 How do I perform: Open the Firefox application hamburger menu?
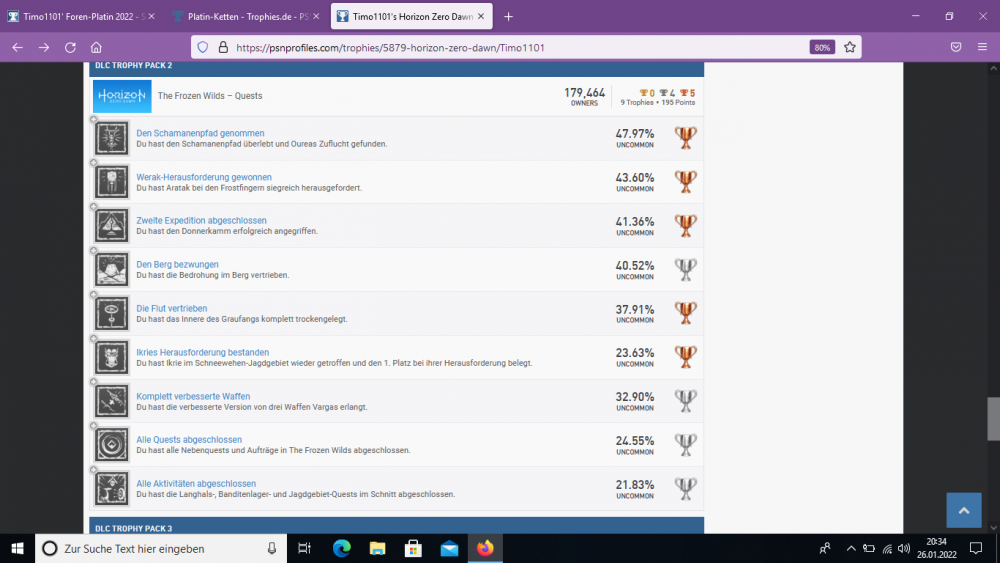[984, 47]
